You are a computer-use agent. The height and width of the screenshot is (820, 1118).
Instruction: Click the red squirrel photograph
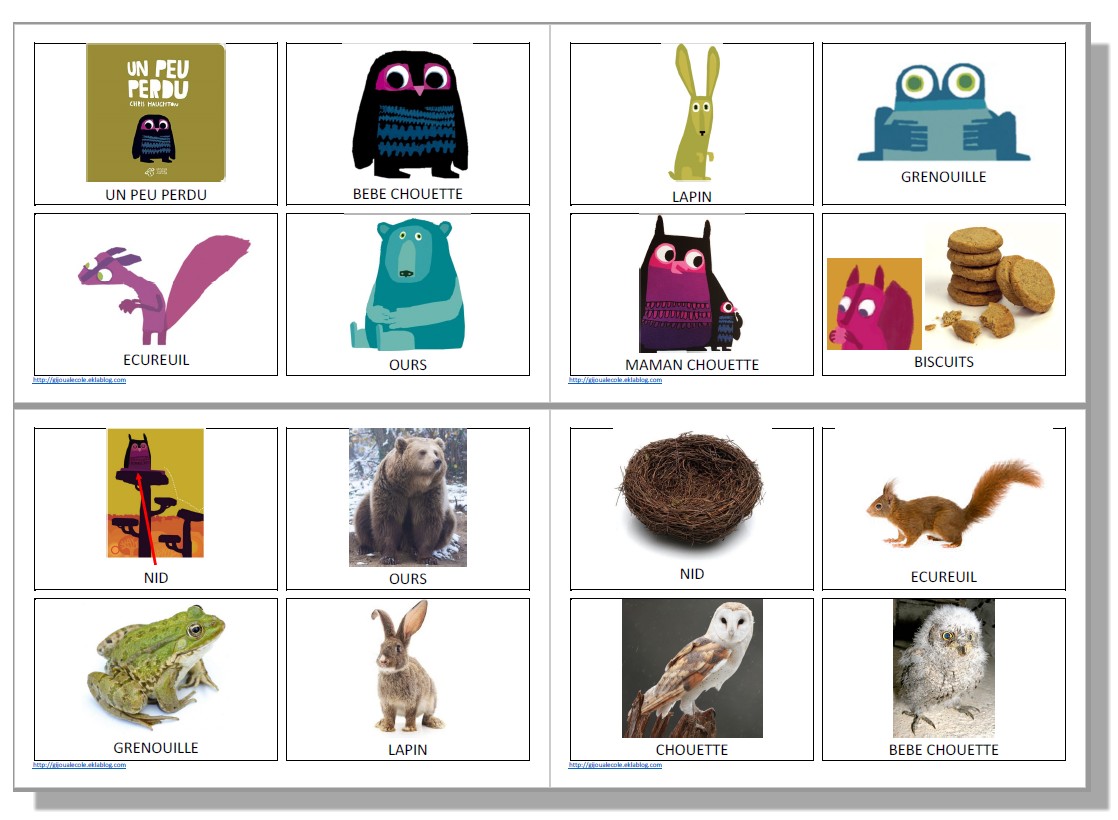955,505
